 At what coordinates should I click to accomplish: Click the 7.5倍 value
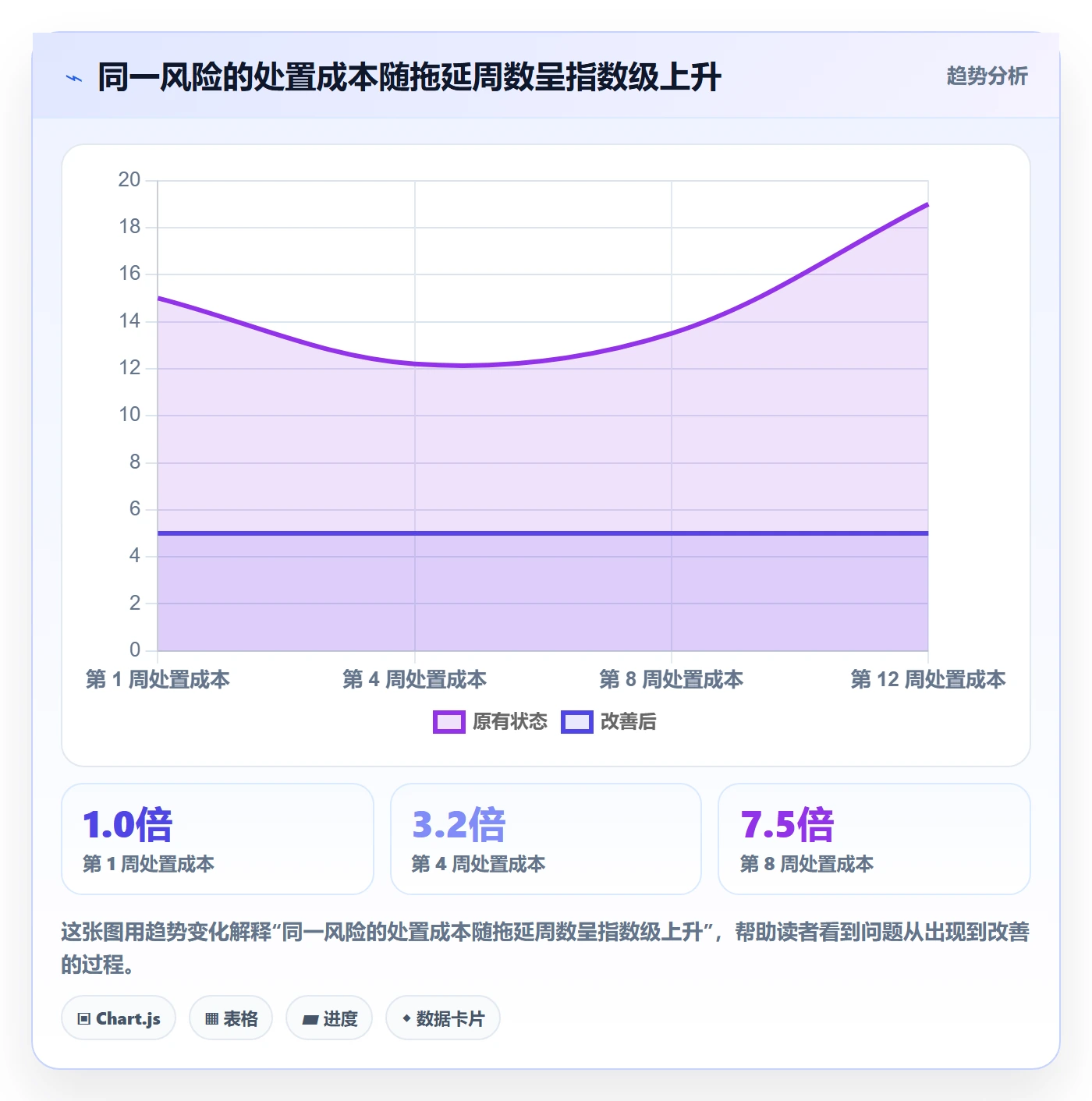pyautogui.click(x=787, y=825)
